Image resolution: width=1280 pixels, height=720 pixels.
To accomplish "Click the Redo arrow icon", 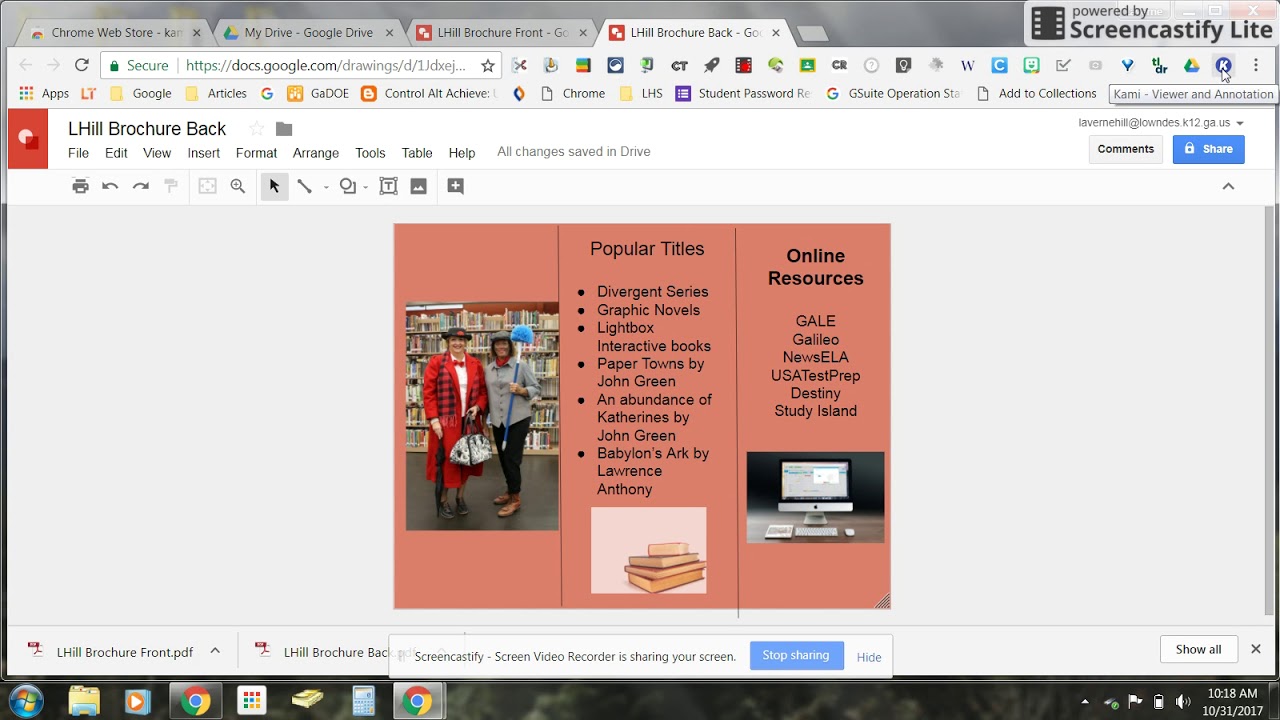I will (141, 186).
